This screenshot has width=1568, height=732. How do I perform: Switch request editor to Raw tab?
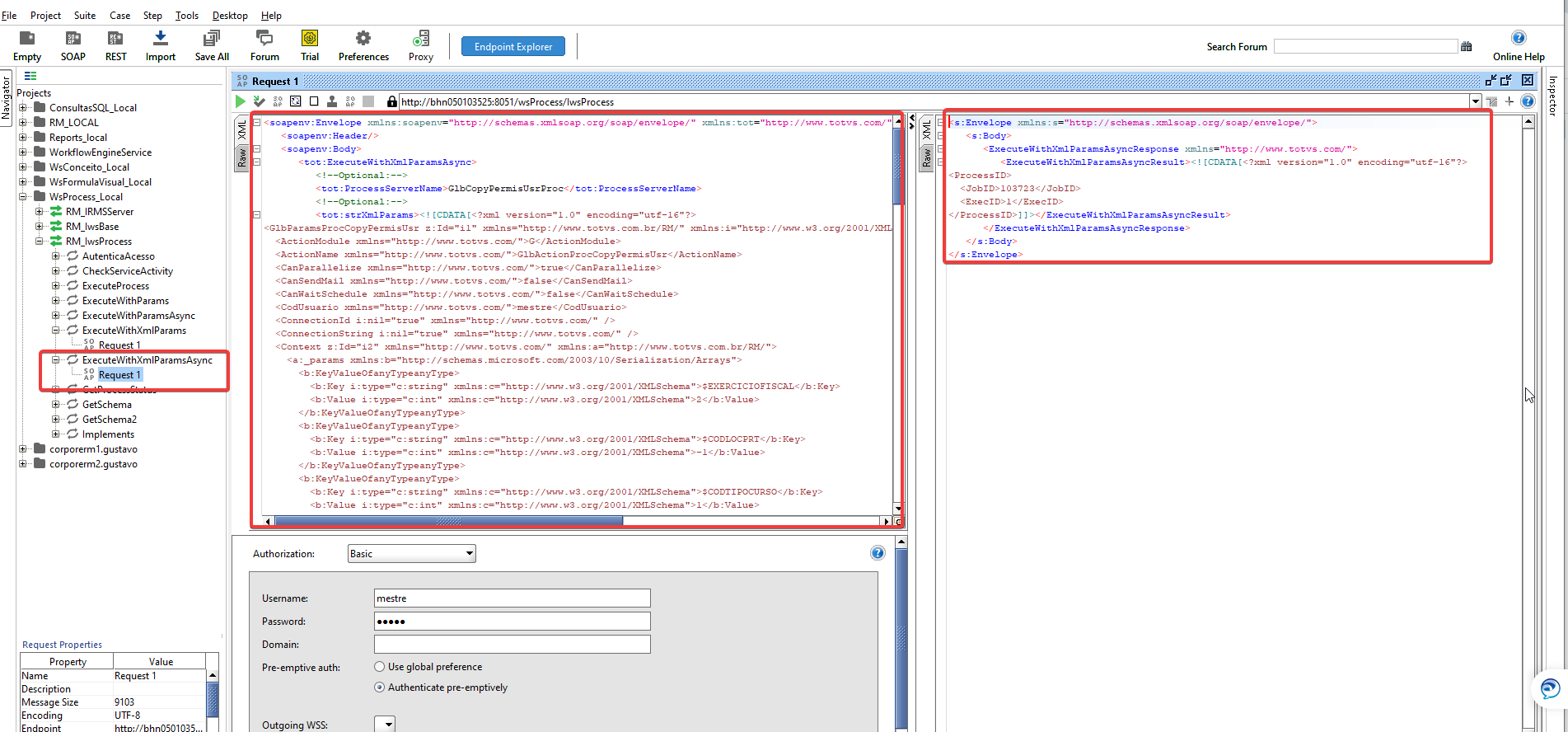[242, 157]
